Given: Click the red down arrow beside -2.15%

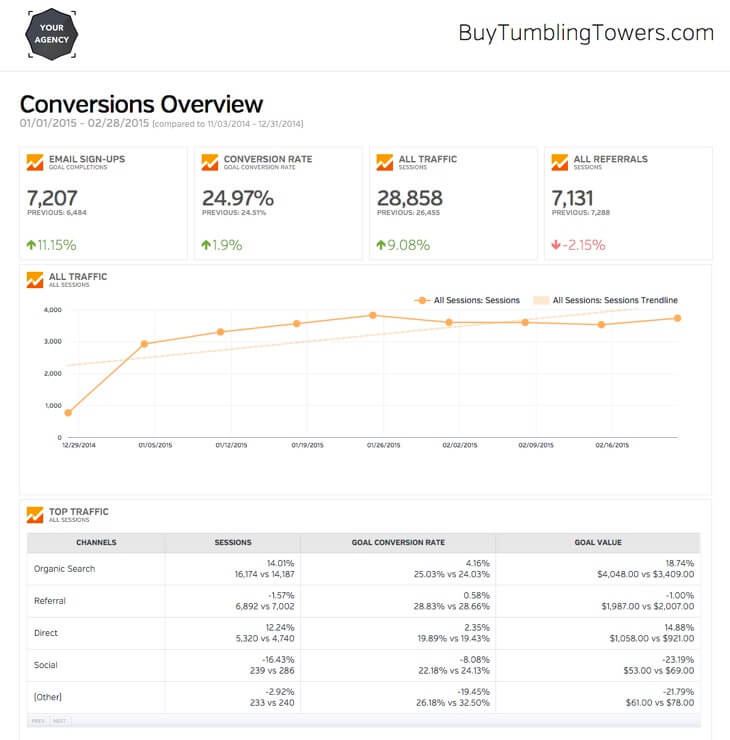Looking at the screenshot, I should tap(556, 244).
